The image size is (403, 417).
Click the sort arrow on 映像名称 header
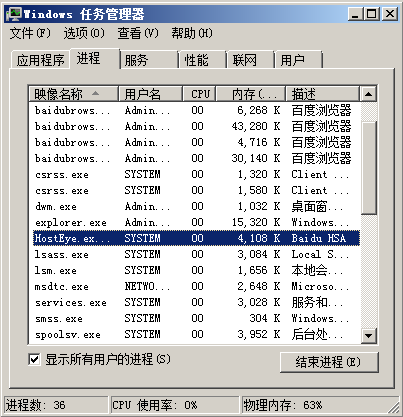[95, 93]
